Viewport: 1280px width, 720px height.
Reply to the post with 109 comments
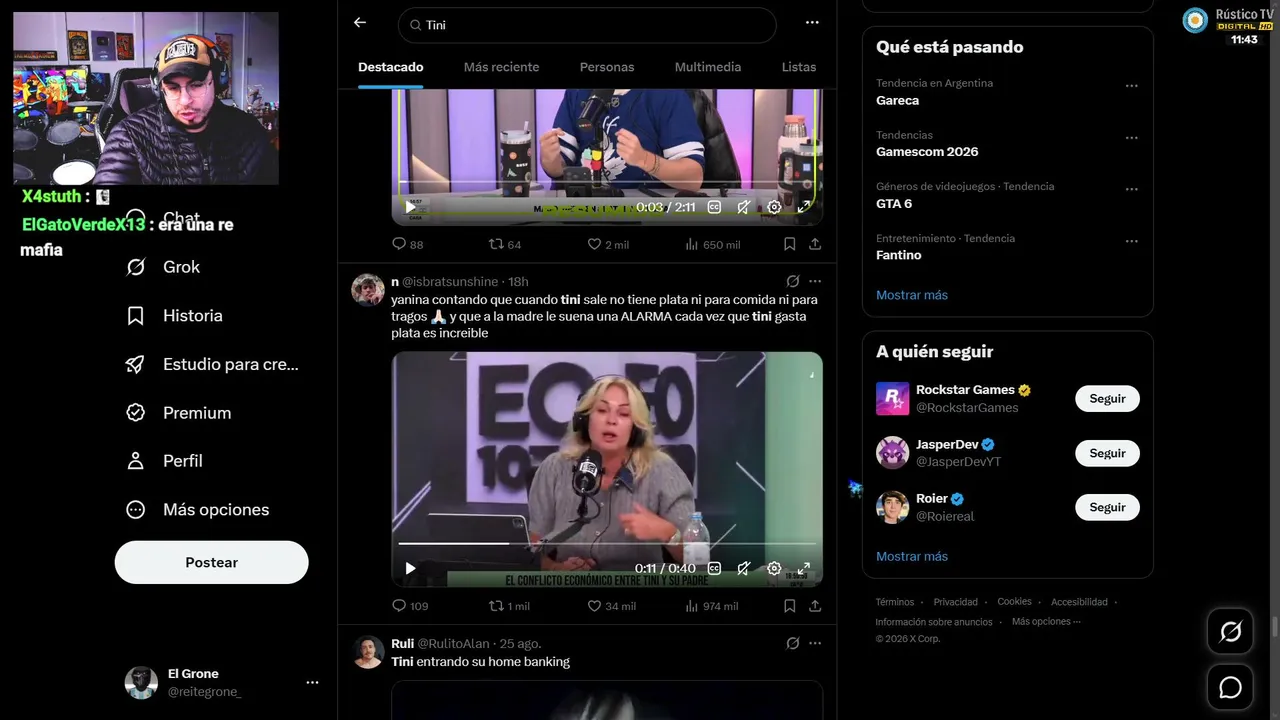(410, 606)
